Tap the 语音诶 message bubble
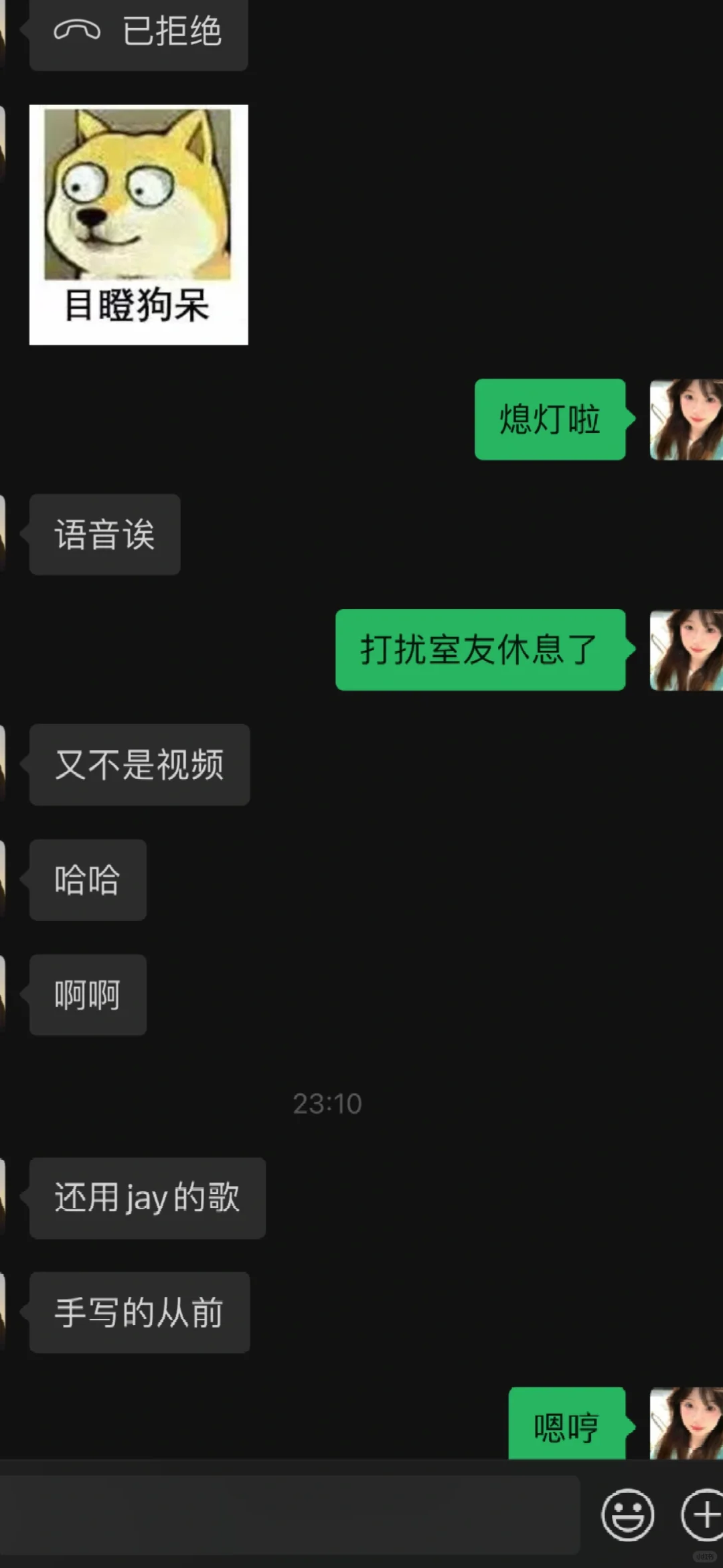The height and width of the screenshot is (1568, 723). [105, 535]
